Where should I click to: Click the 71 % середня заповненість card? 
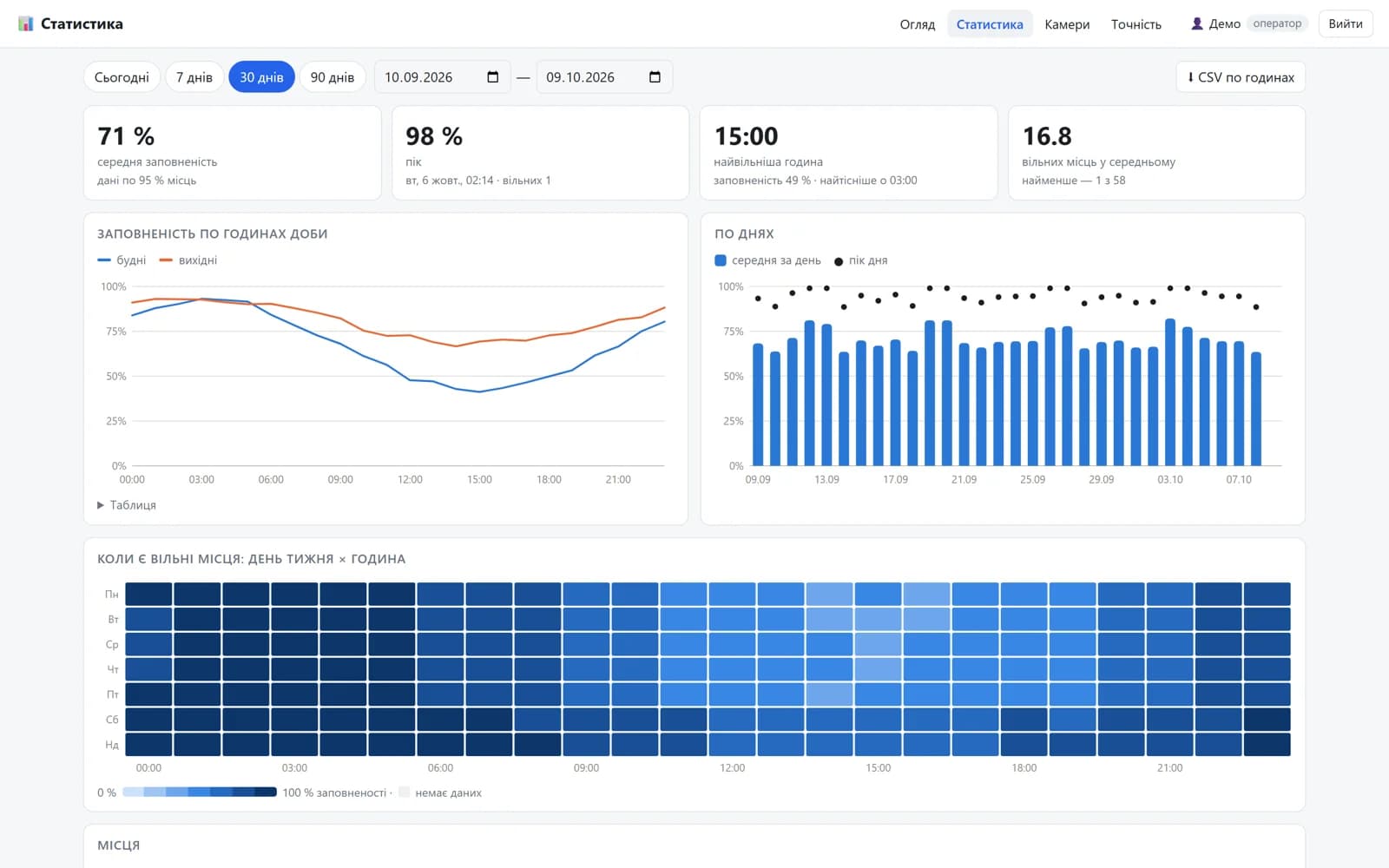(x=233, y=153)
